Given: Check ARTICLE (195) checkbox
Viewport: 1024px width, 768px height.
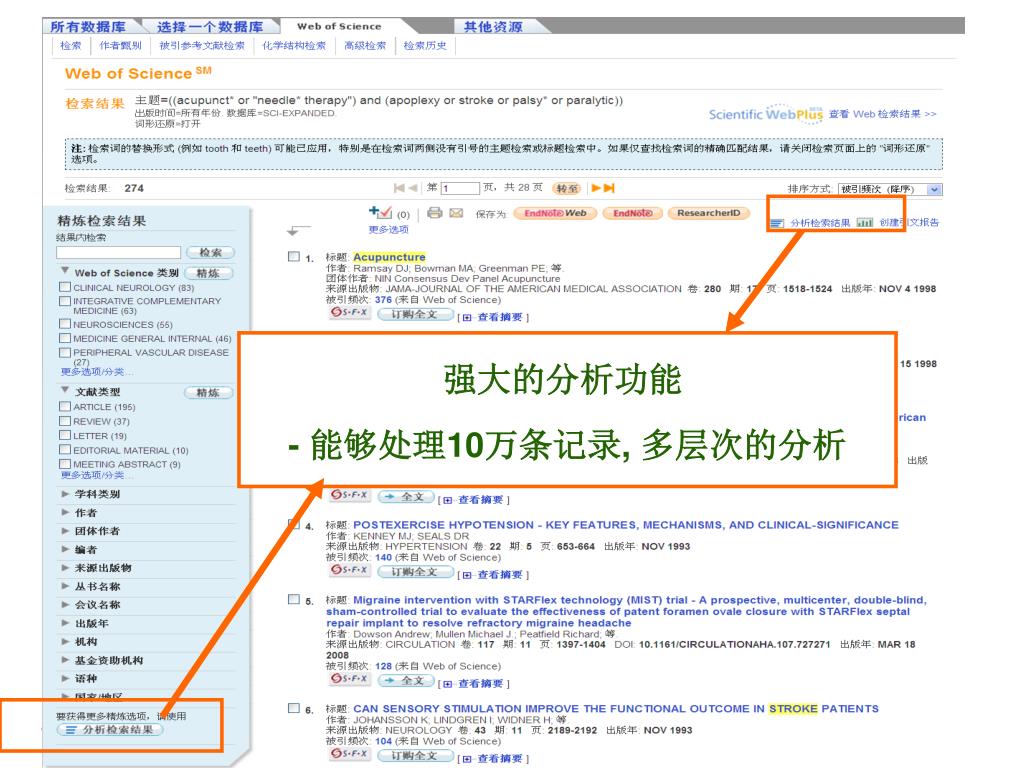Looking at the screenshot, I should click(65, 406).
